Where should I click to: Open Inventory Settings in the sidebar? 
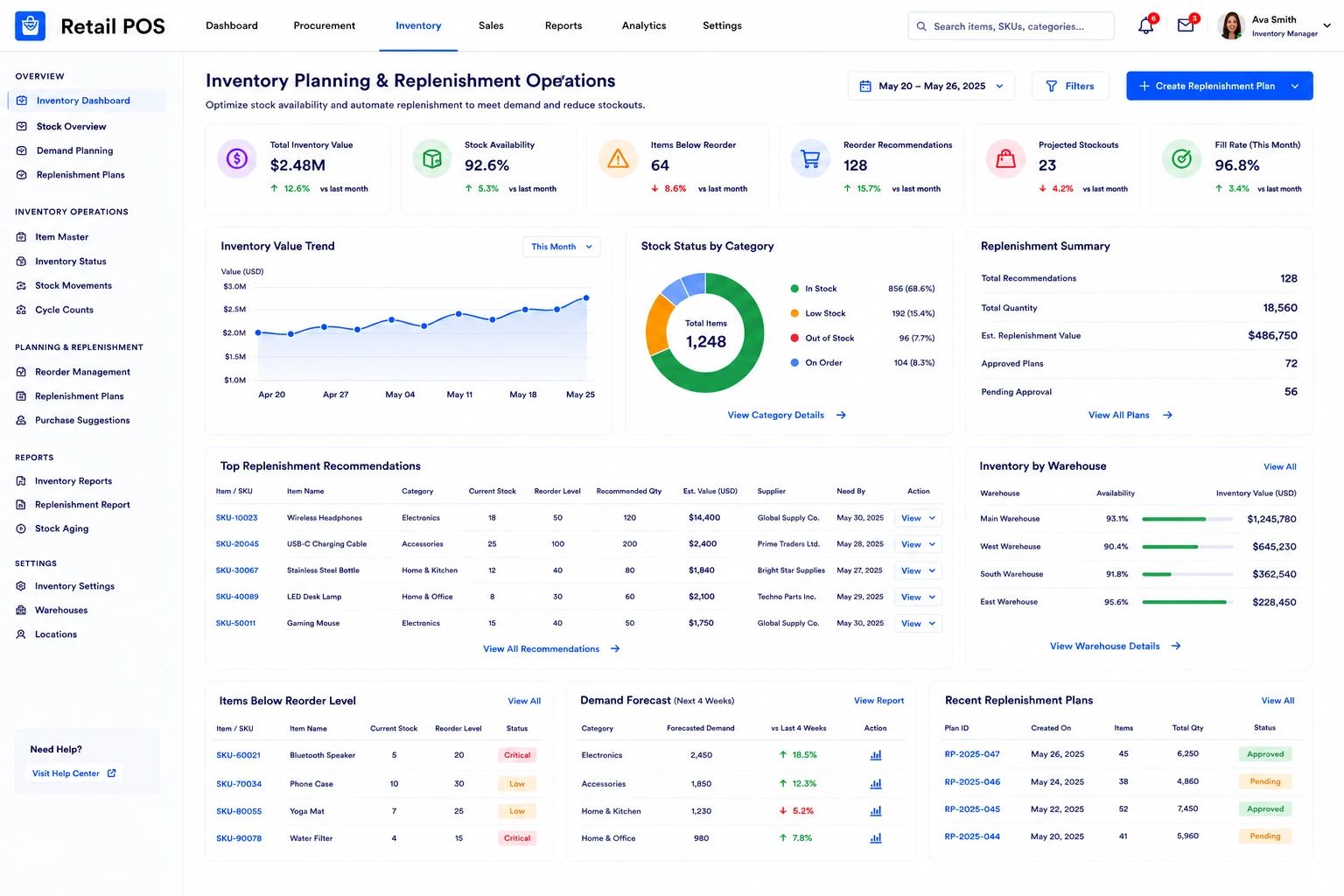click(74, 586)
